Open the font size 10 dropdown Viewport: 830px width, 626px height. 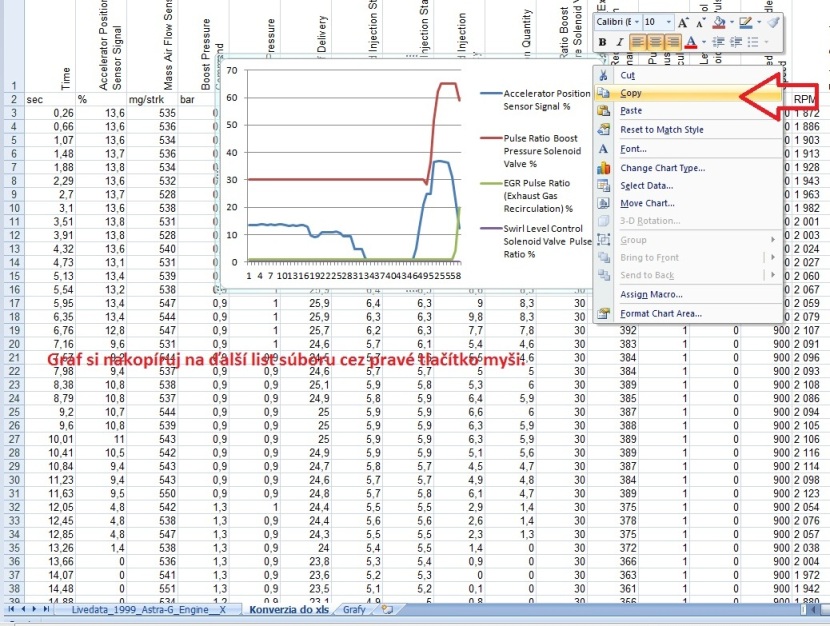[666, 21]
